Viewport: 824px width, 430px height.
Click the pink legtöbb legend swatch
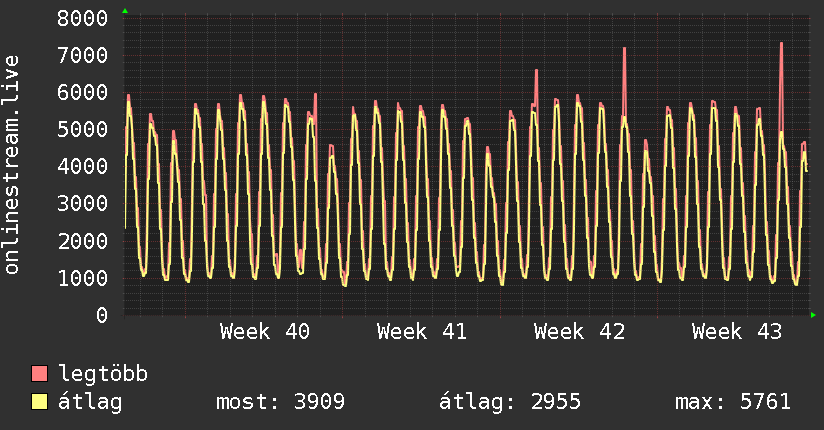39,373
